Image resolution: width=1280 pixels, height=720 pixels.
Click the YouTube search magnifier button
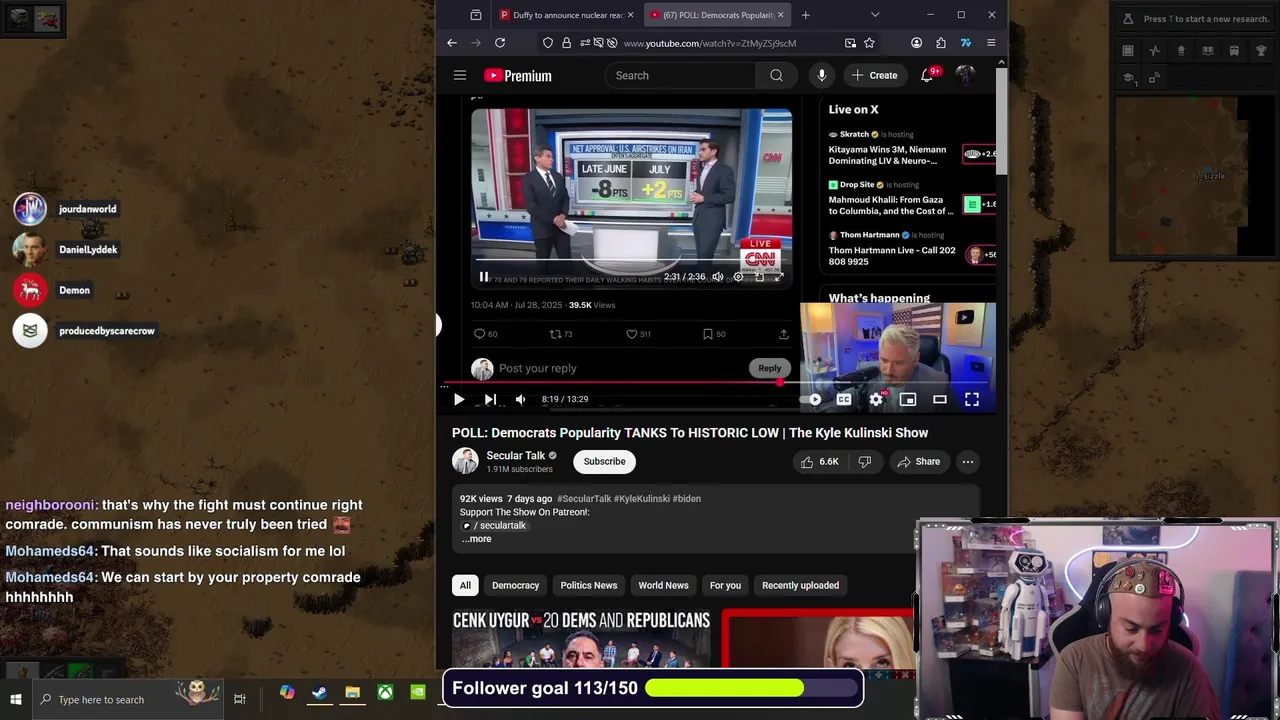point(776,75)
